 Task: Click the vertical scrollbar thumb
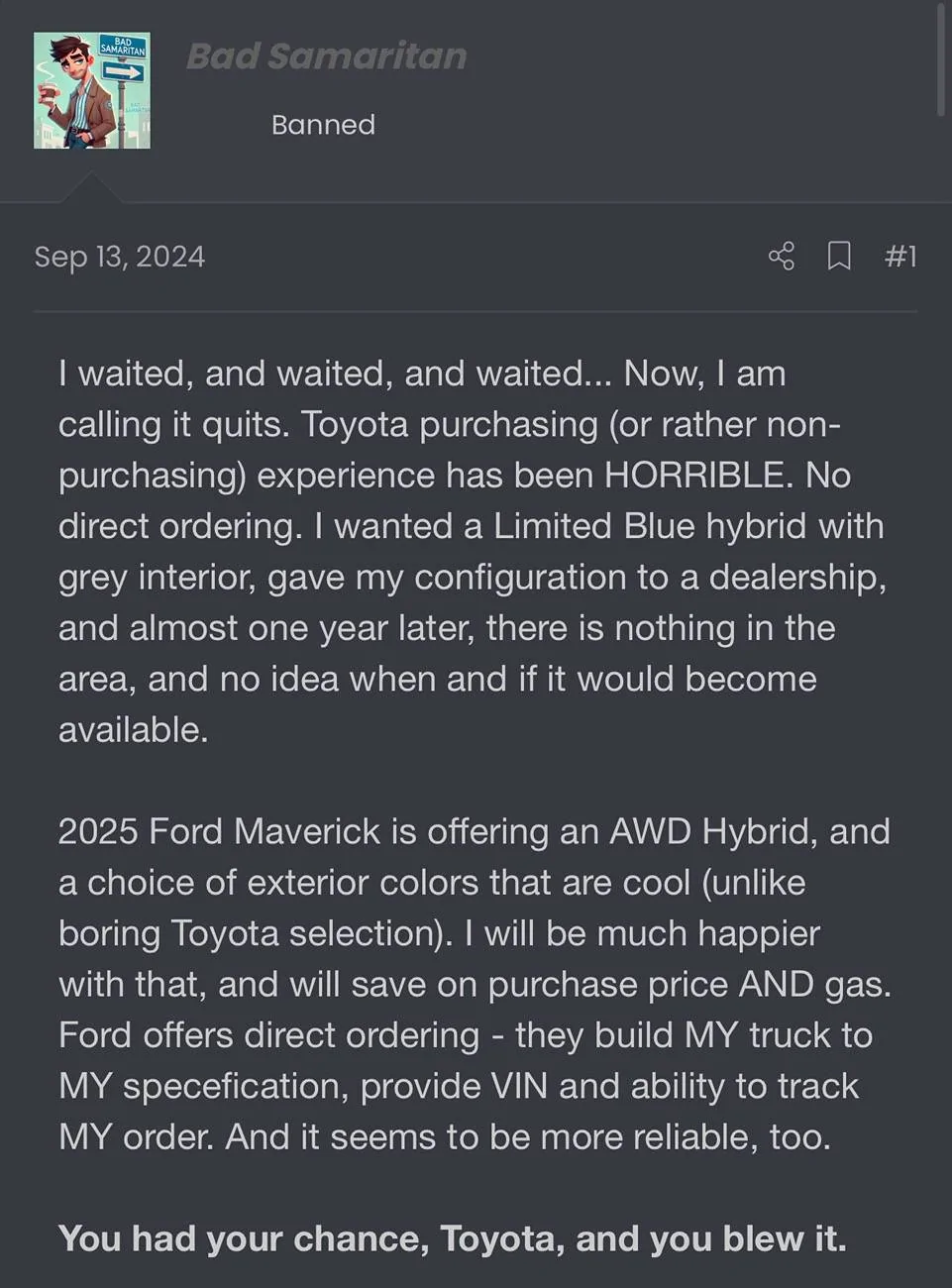tap(941, 59)
